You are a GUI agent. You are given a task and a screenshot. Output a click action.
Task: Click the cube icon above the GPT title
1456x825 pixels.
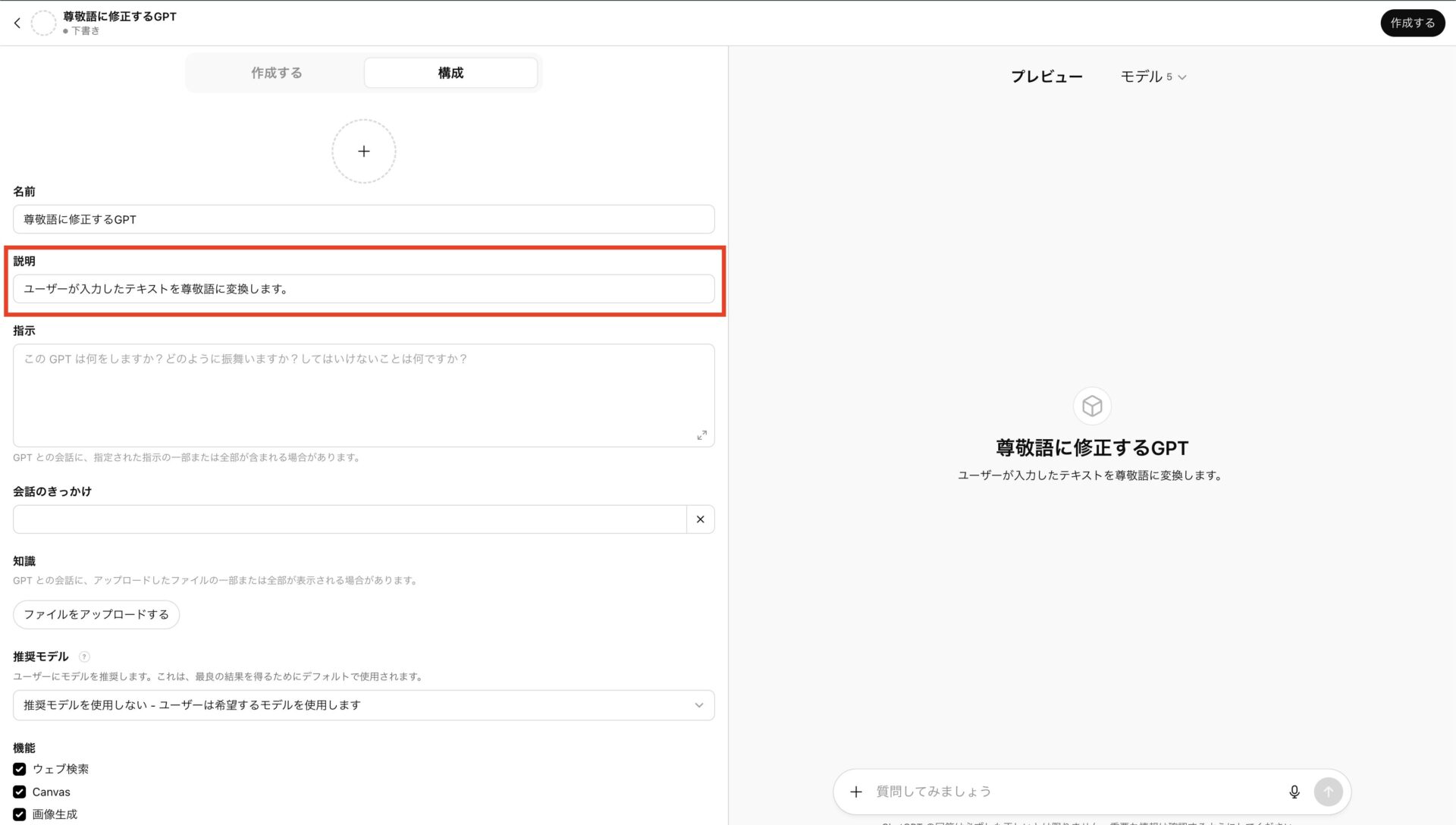pyautogui.click(x=1091, y=406)
